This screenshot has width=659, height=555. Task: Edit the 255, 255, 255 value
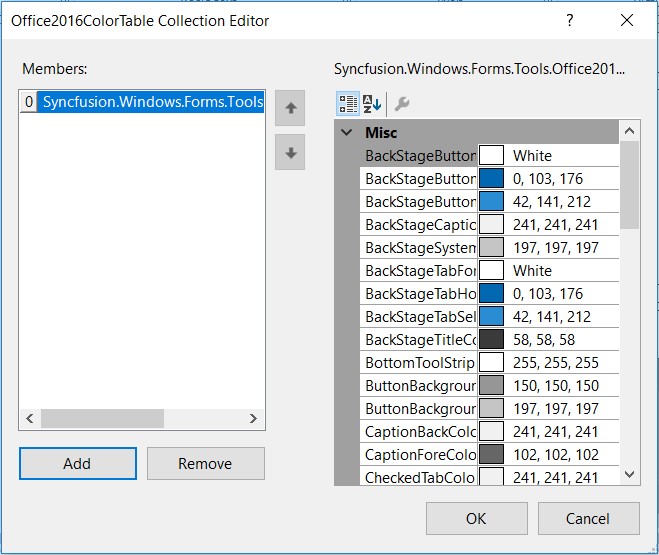point(556,362)
